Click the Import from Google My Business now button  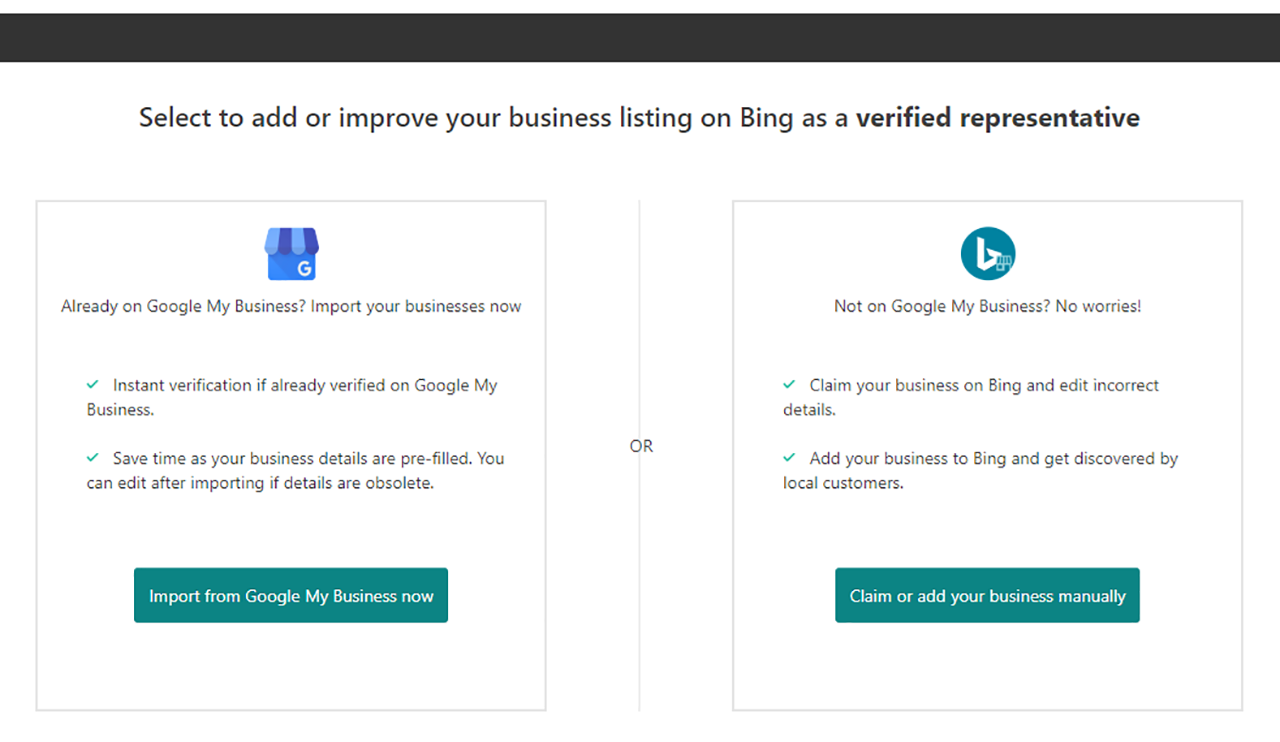(291, 595)
